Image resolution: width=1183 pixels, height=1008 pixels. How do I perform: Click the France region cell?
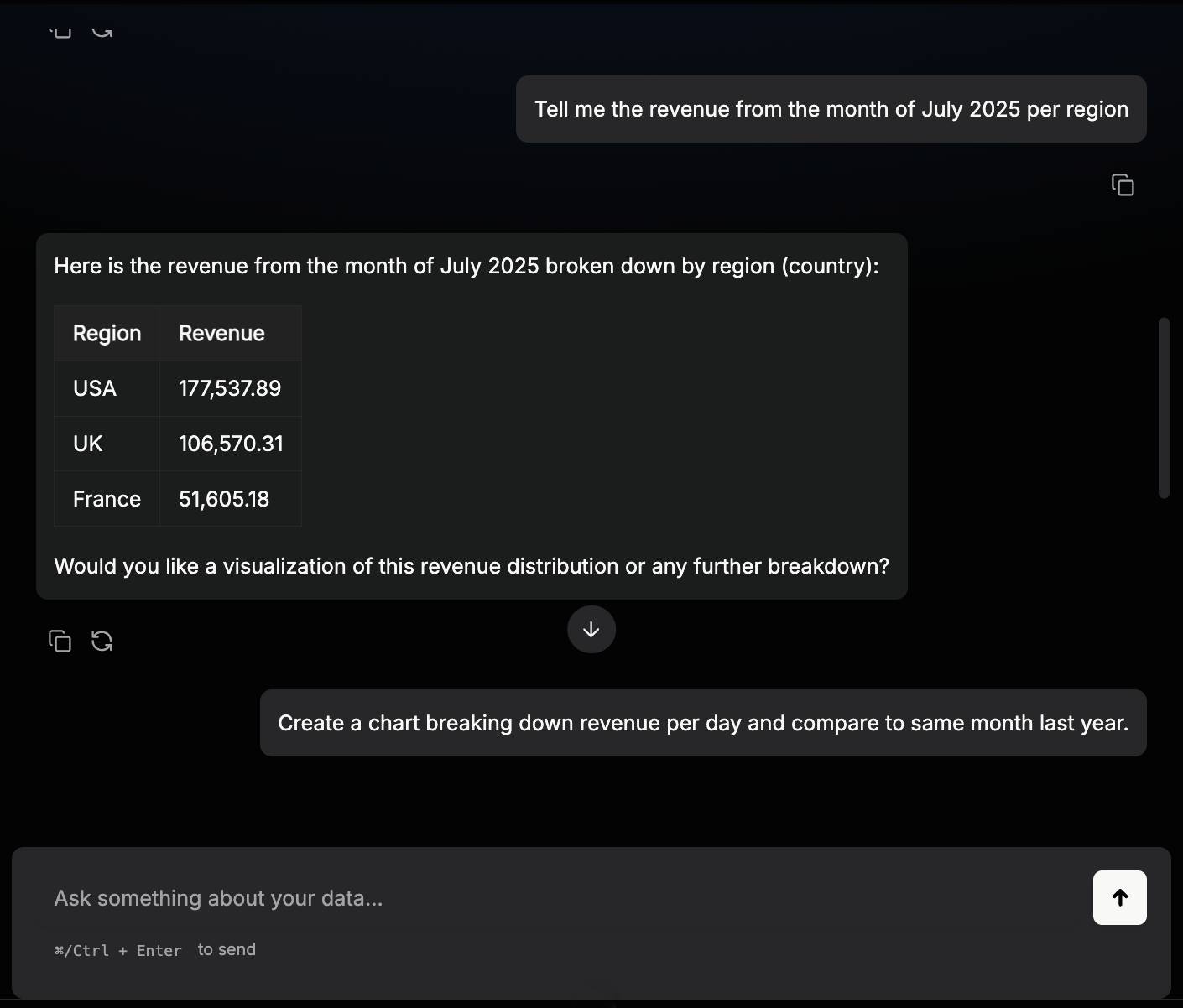click(x=107, y=499)
